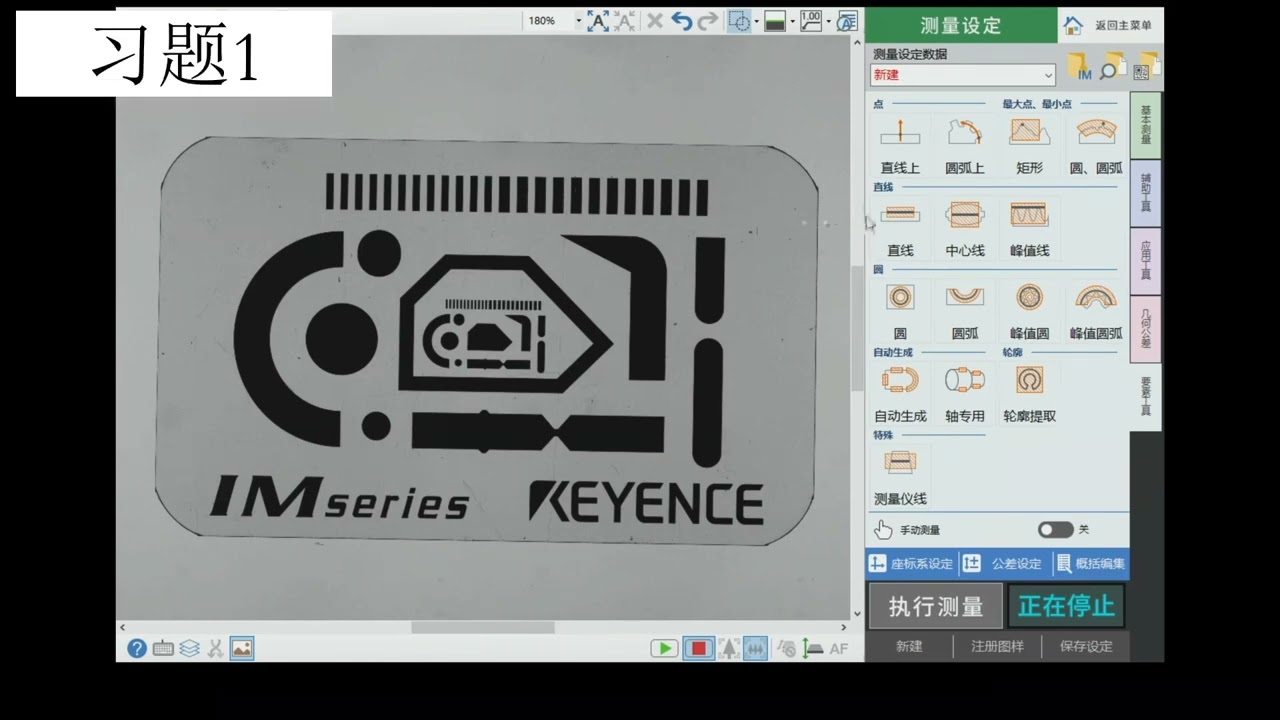Pick the 峰值圆 peak circle tool
1280x720 pixels.
coord(1029,310)
